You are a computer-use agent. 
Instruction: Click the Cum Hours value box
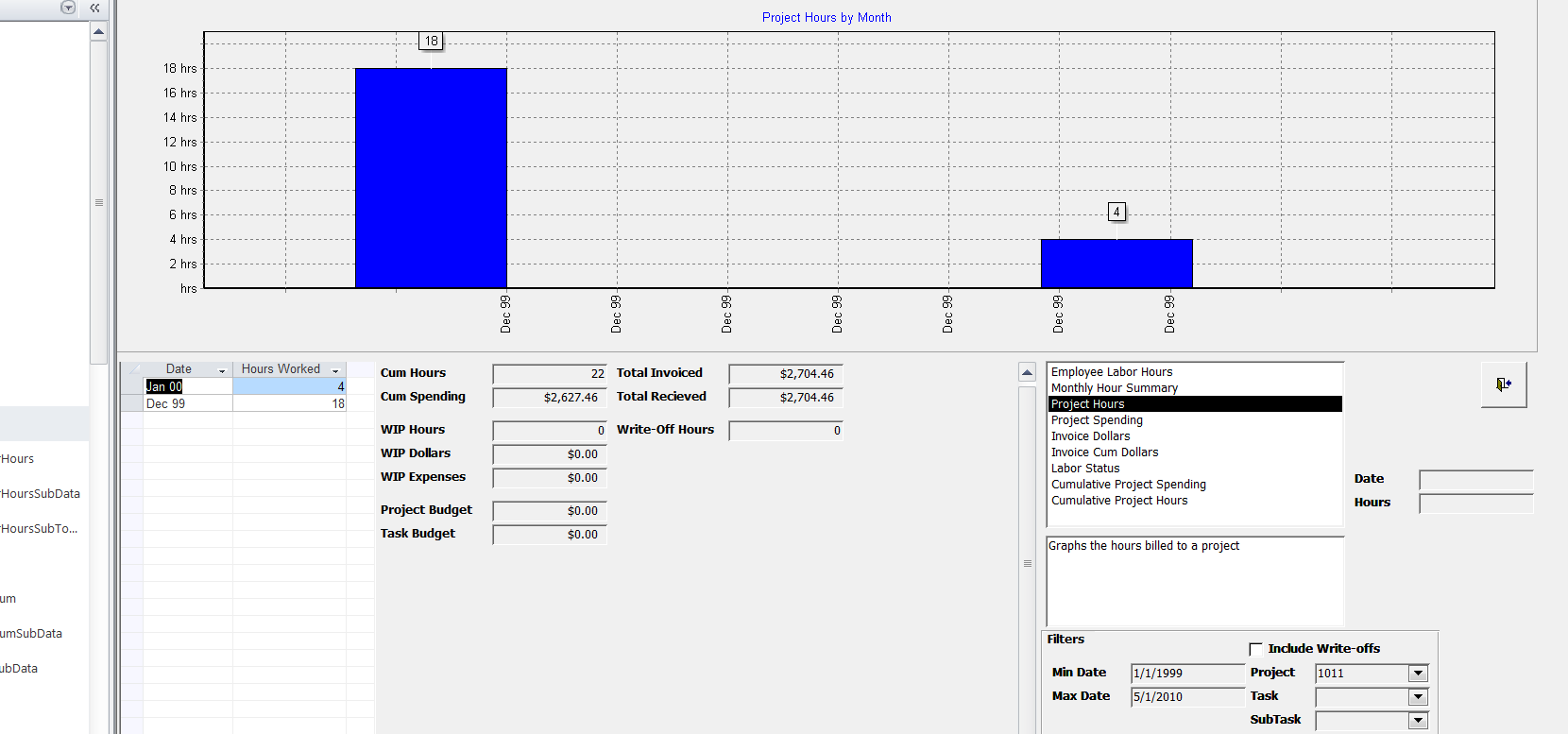pyautogui.click(x=550, y=374)
